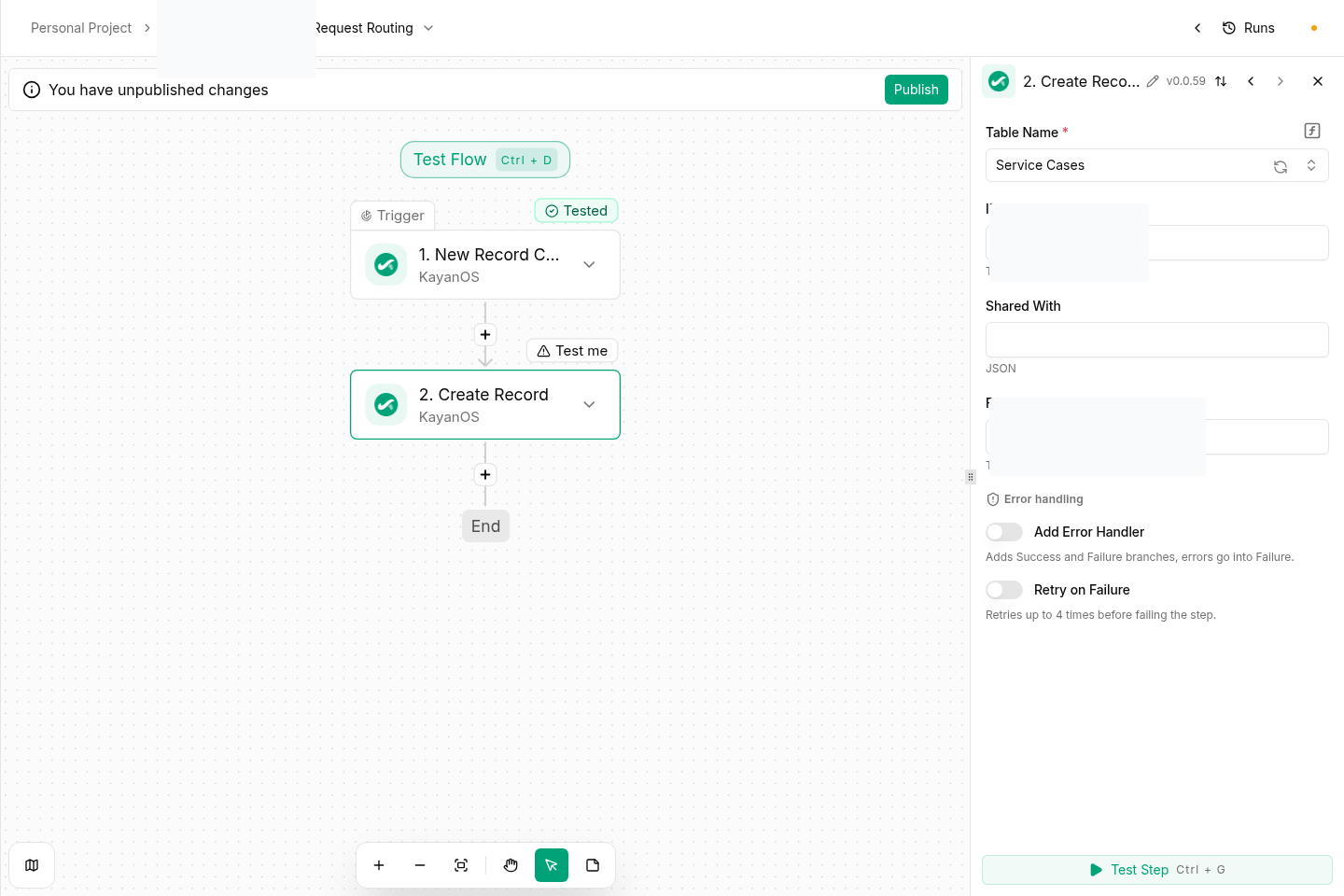
Task: Add step after Create Record
Action: click(485, 474)
